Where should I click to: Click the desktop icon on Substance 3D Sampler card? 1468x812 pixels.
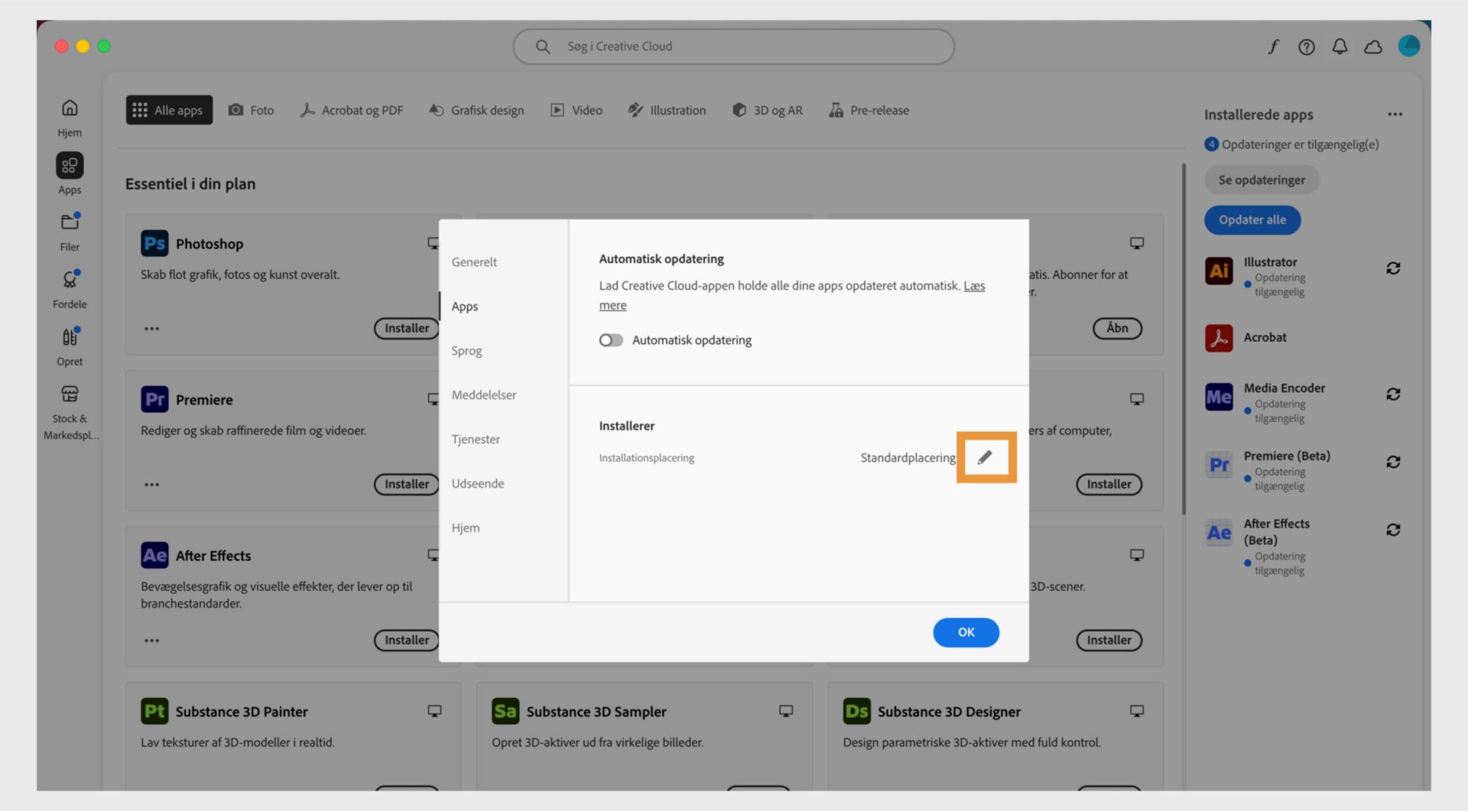pyautogui.click(x=785, y=711)
